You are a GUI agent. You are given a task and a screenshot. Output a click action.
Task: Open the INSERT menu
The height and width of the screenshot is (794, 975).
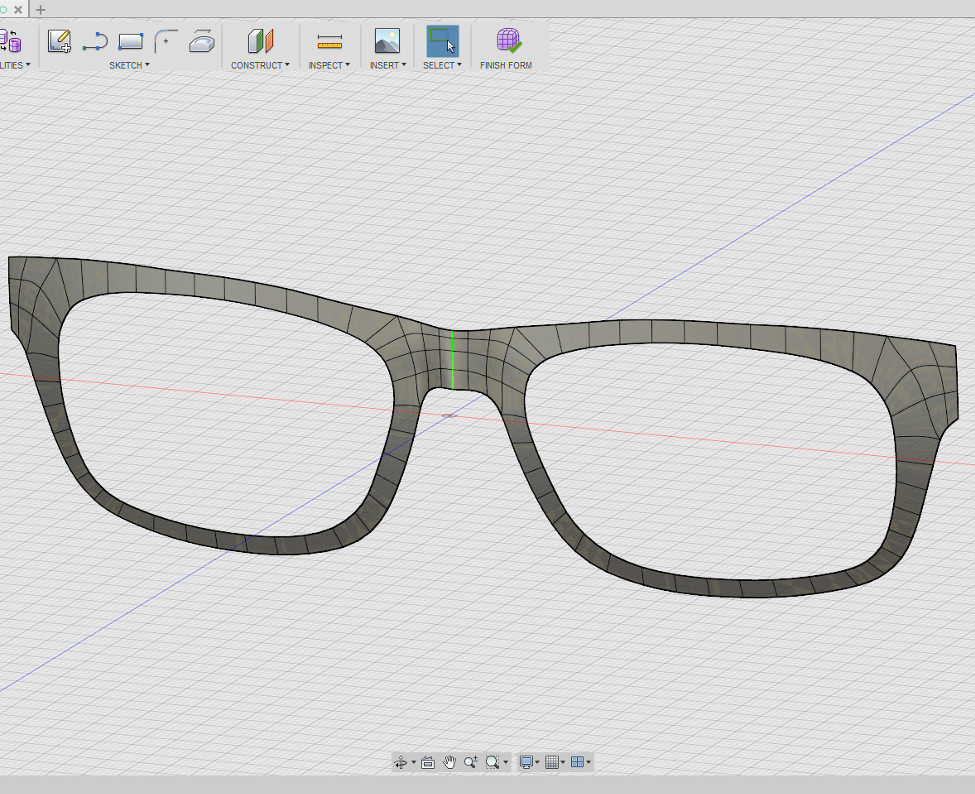click(387, 65)
